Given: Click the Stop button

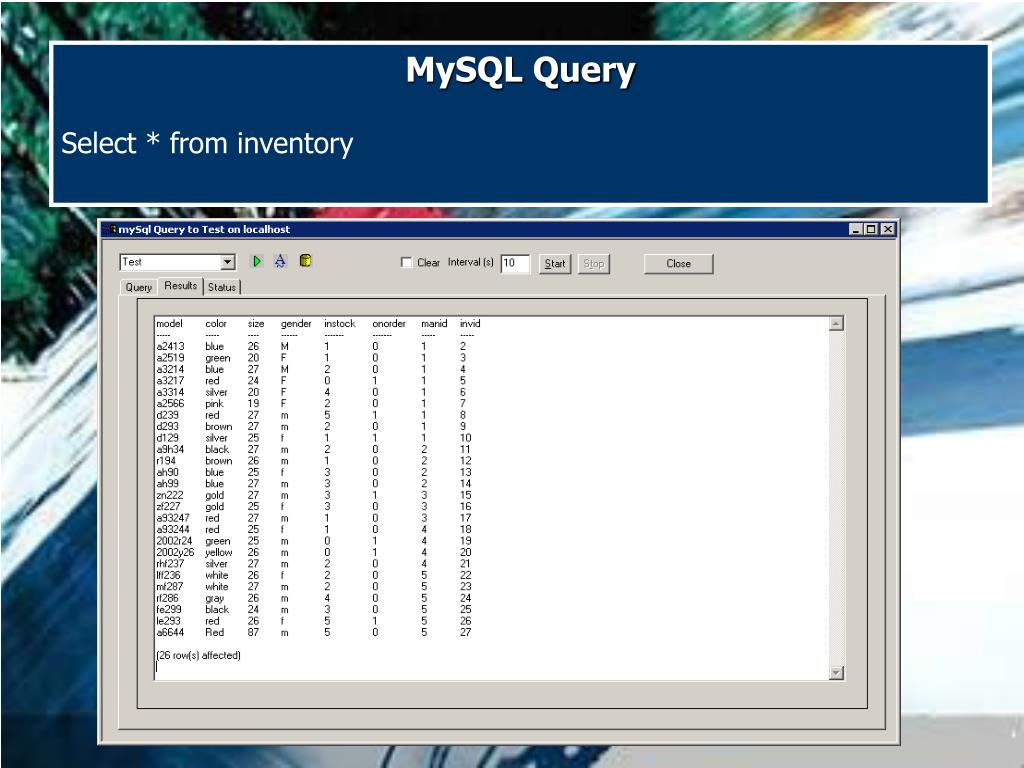Looking at the screenshot, I should tap(594, 264).
